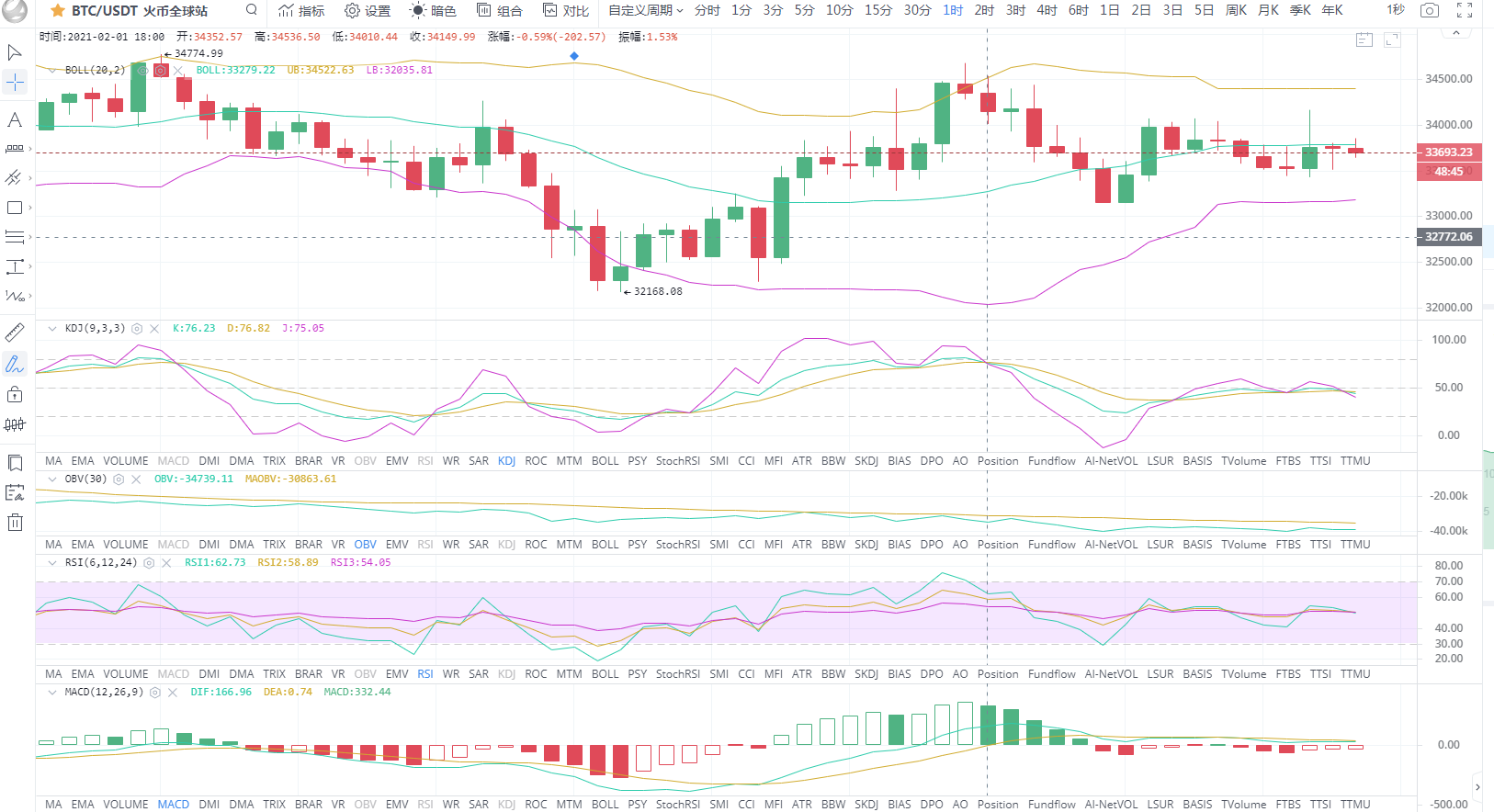
Task: Click the current price label 33693.23
Action: click(x=1449, y=152)
